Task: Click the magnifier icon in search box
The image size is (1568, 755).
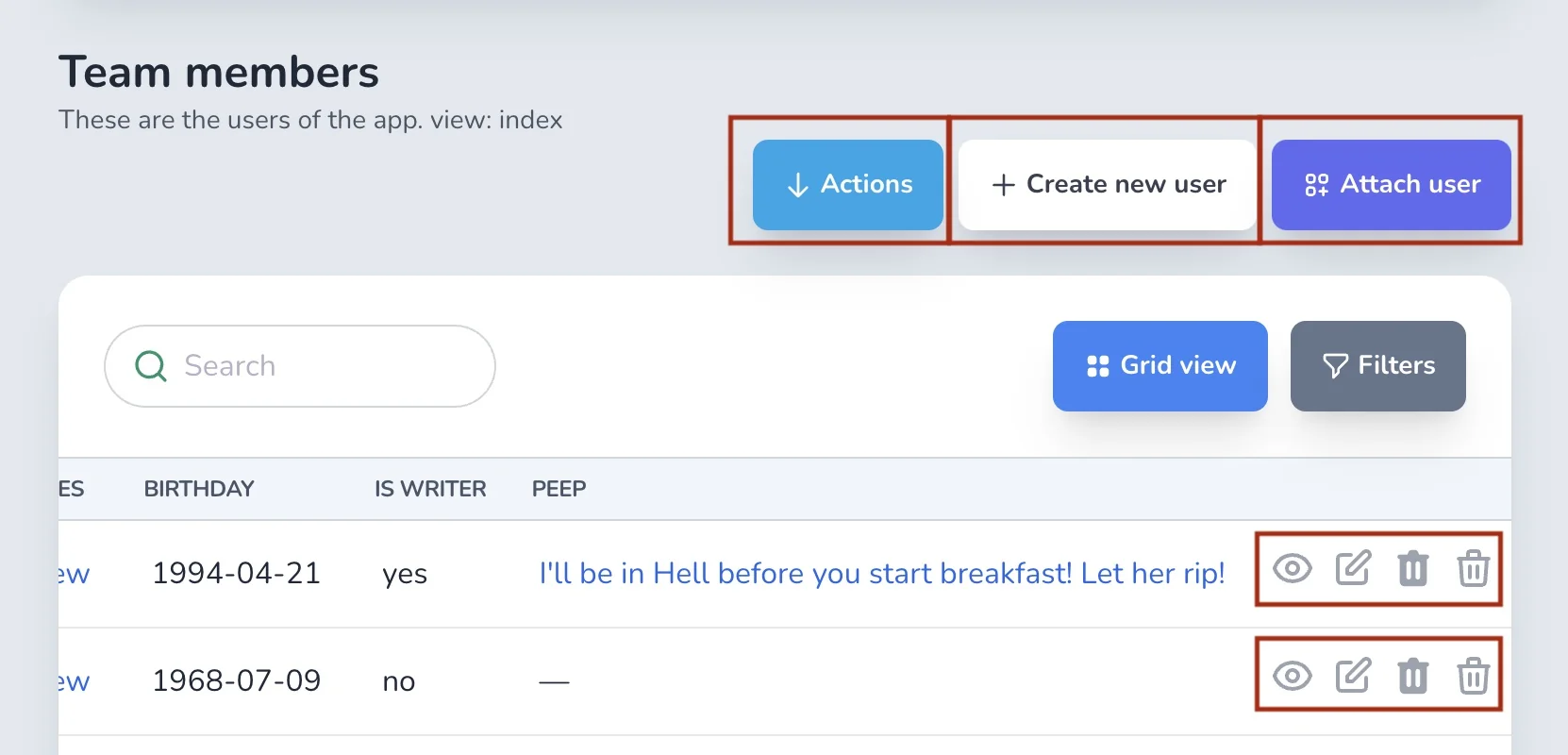Action: coord(151,366)
